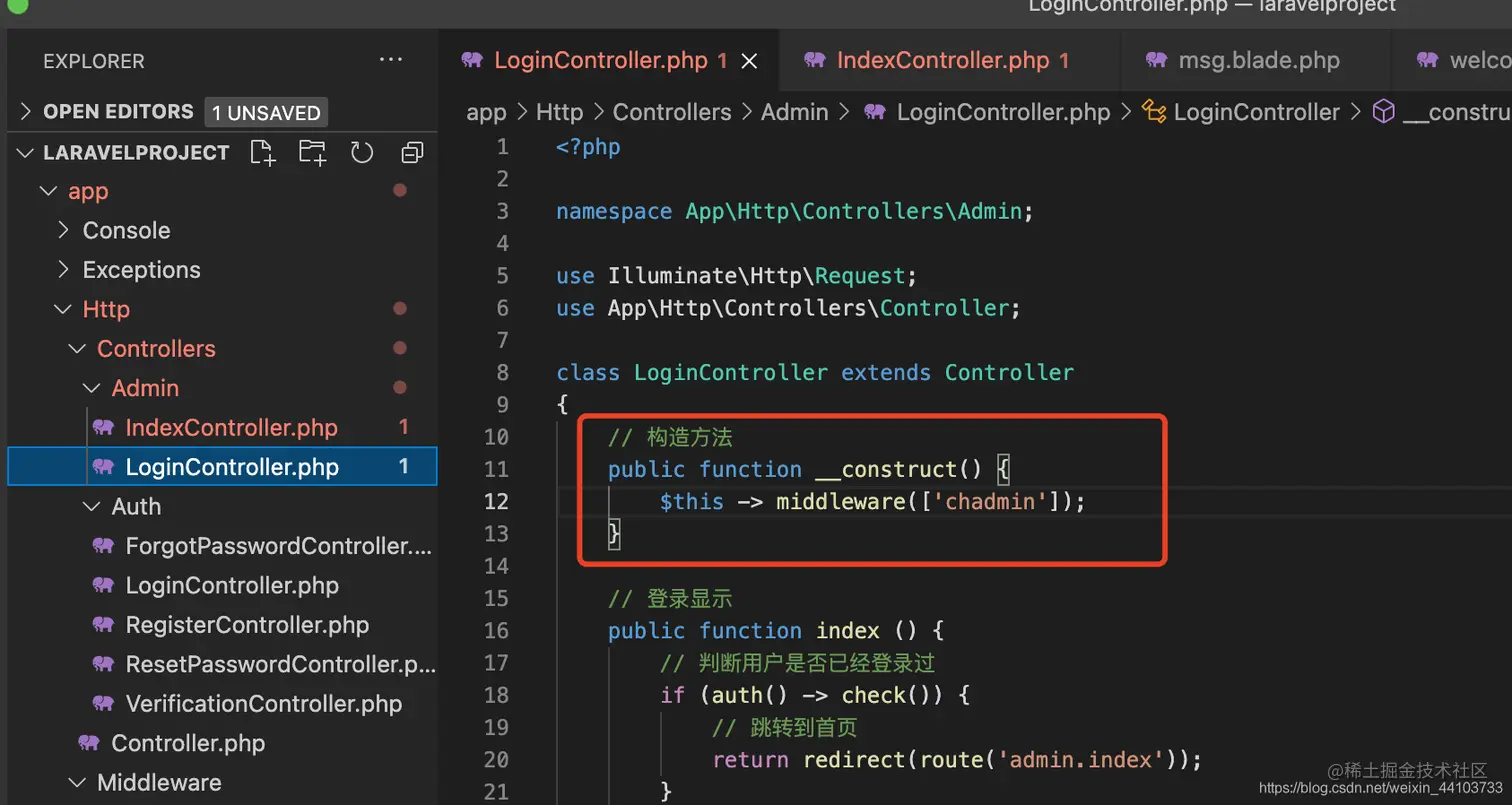This screenshot has height=805, width=1512.
Task: Click the Http breadcrumb segment
Action: coord(559,112)
